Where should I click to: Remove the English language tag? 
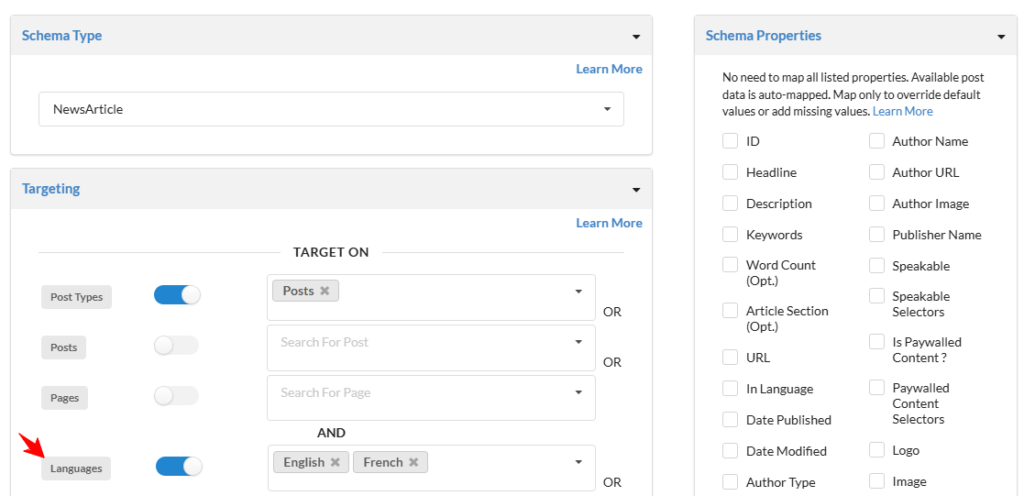pyautogui.click(x=335, y=462)
